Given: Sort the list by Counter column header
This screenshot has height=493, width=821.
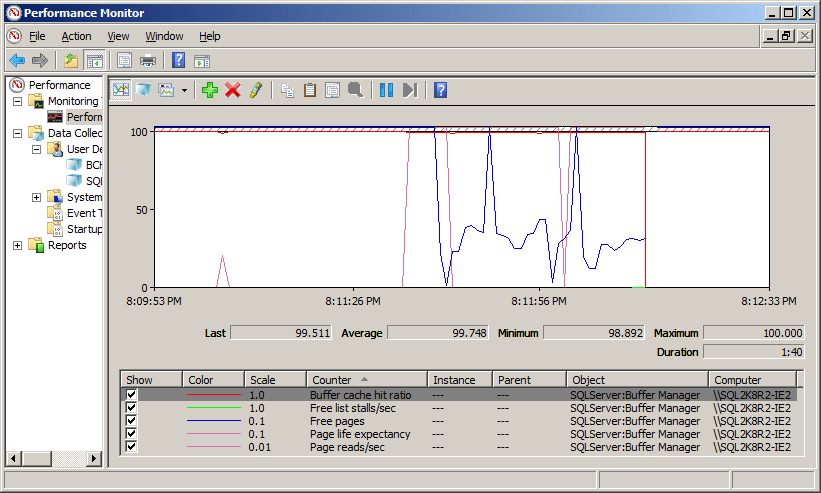Looking at the screenshot, I should [x=366, y=380].
